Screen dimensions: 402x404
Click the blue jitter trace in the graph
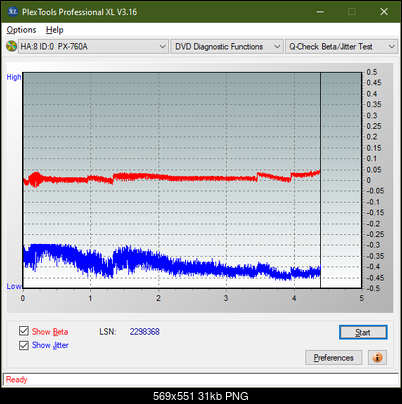point(172,262)
